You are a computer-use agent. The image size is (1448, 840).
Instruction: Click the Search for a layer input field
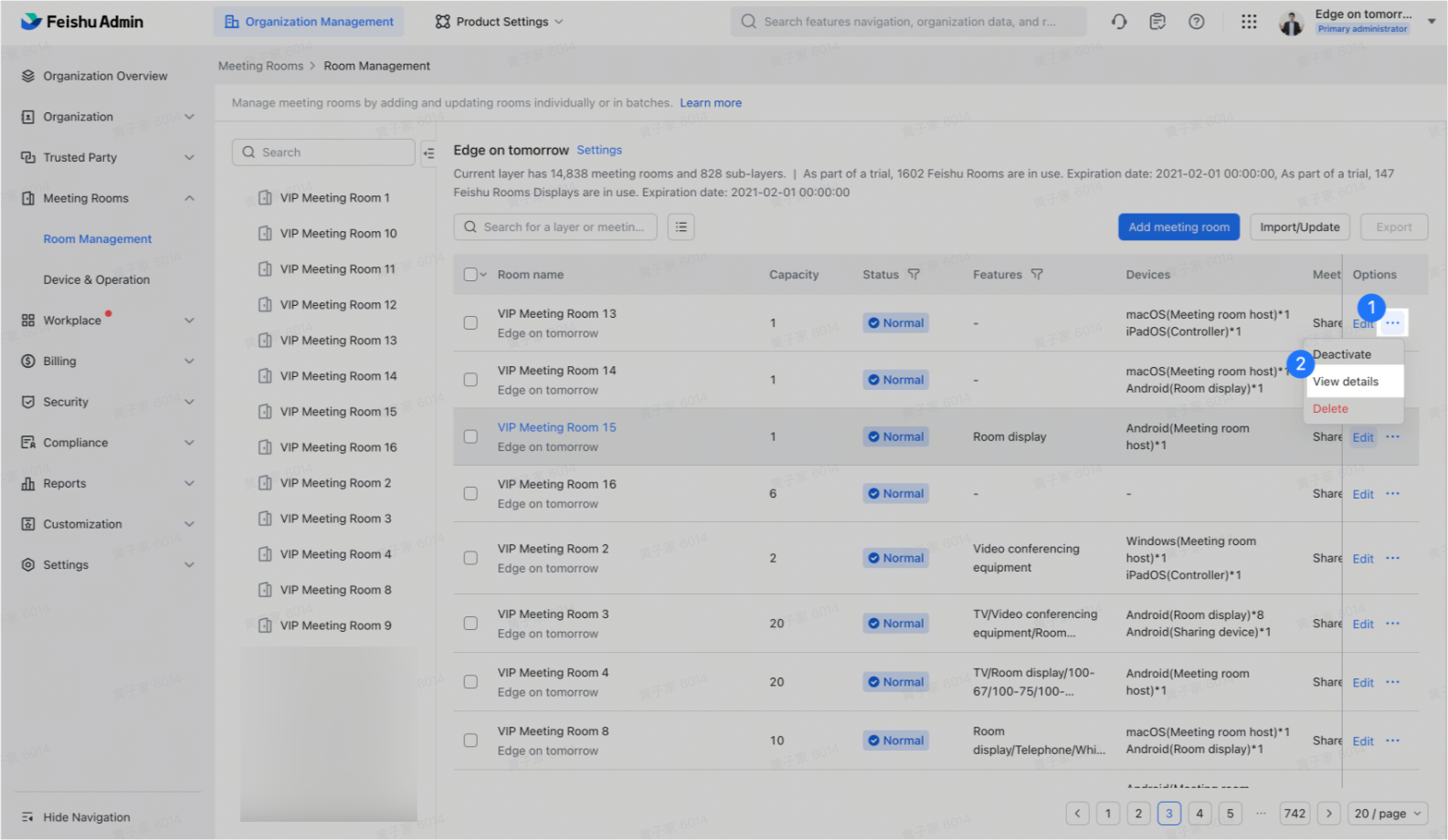[563, 227]
